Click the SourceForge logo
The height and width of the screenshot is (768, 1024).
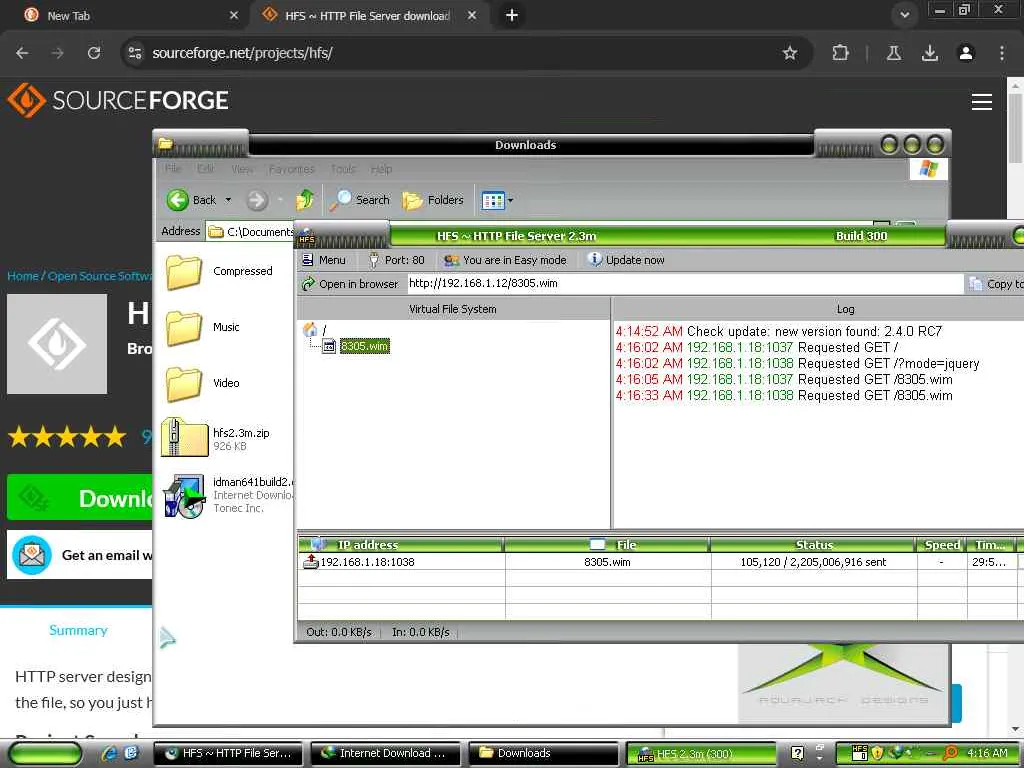point(118,100)
